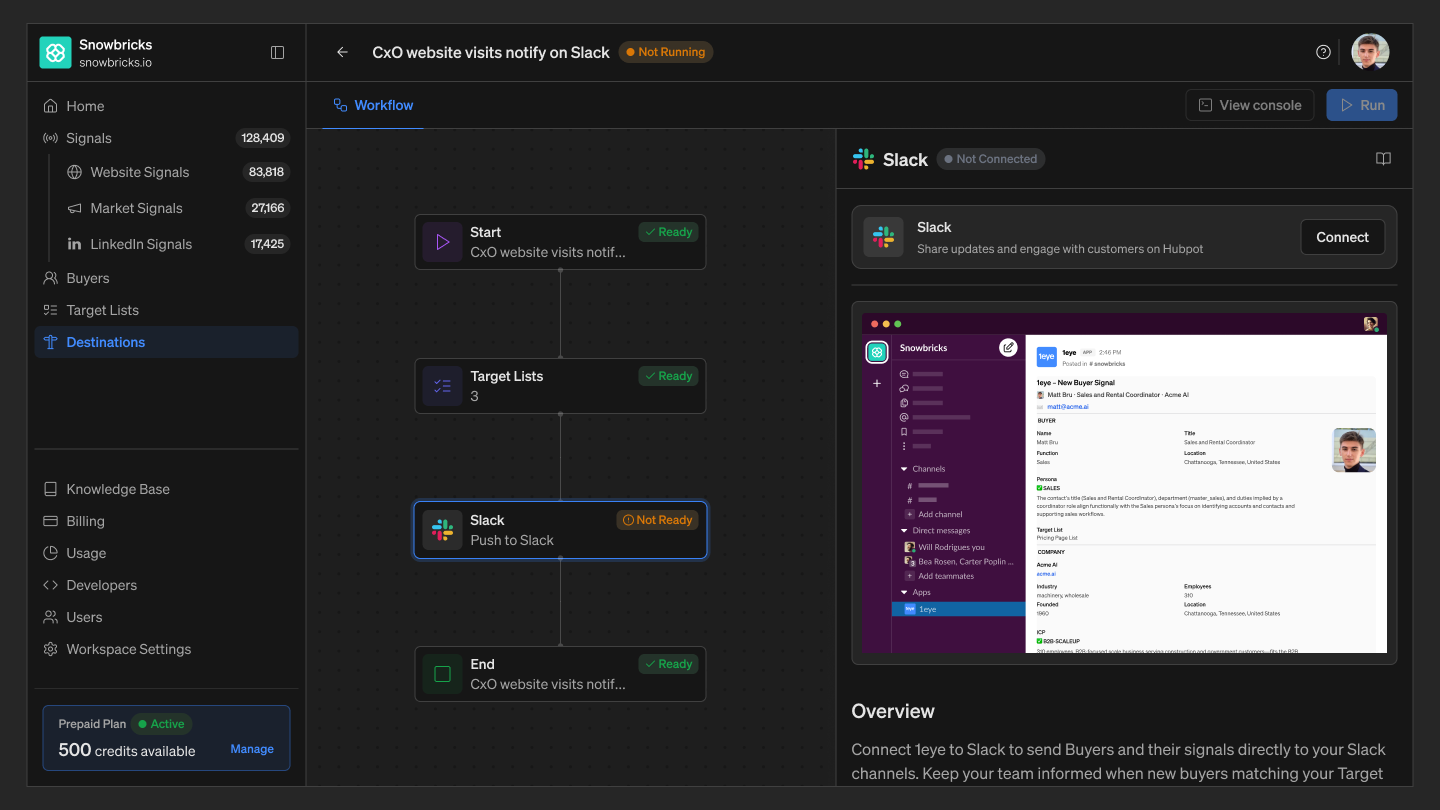1440x810 pixels.
Task: Click the Slack preview screenshot image
Action: tap(1124, 483)
